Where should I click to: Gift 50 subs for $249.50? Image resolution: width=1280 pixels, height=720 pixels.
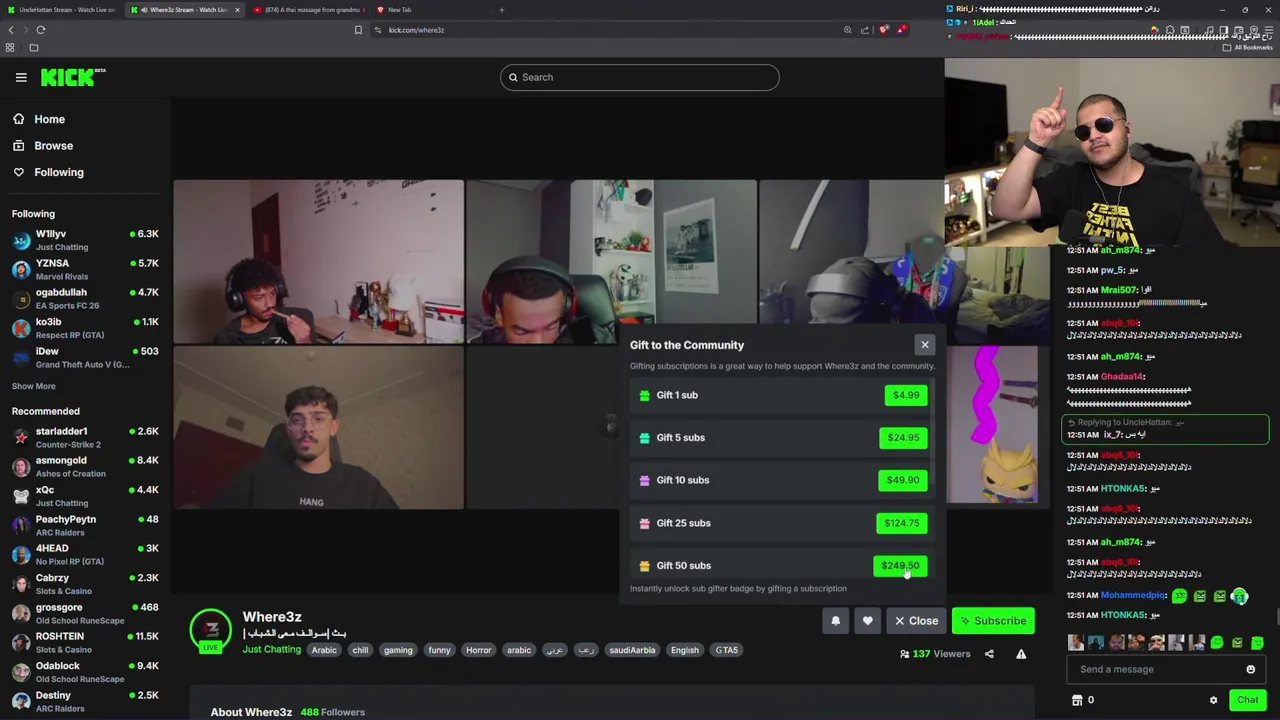(x=900, y=566)
